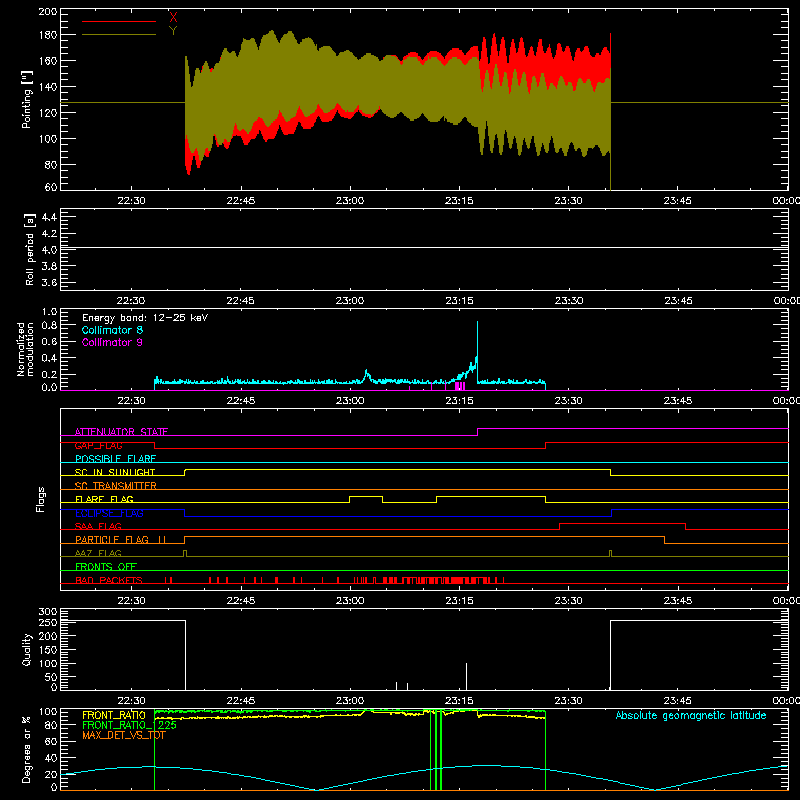Click the olive Y legend line
Viewport: 800px width, 800px height.
pos(119,35)
